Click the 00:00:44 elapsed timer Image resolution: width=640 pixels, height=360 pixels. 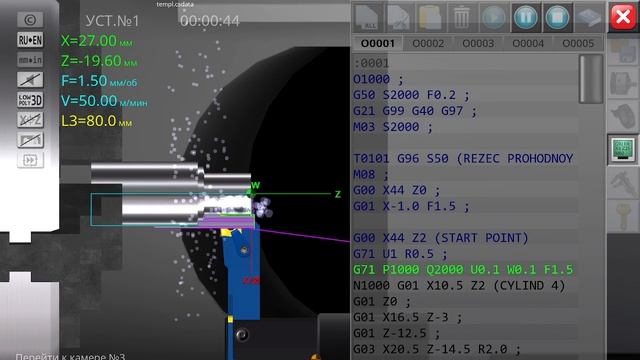[210, 21]
